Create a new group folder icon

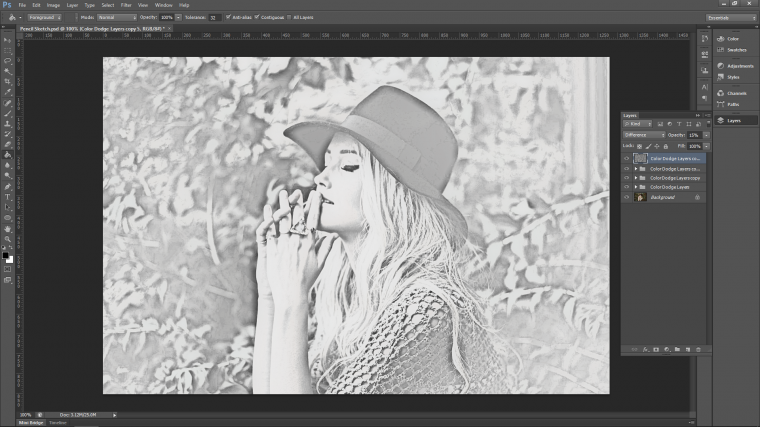[x=677, y=349]
